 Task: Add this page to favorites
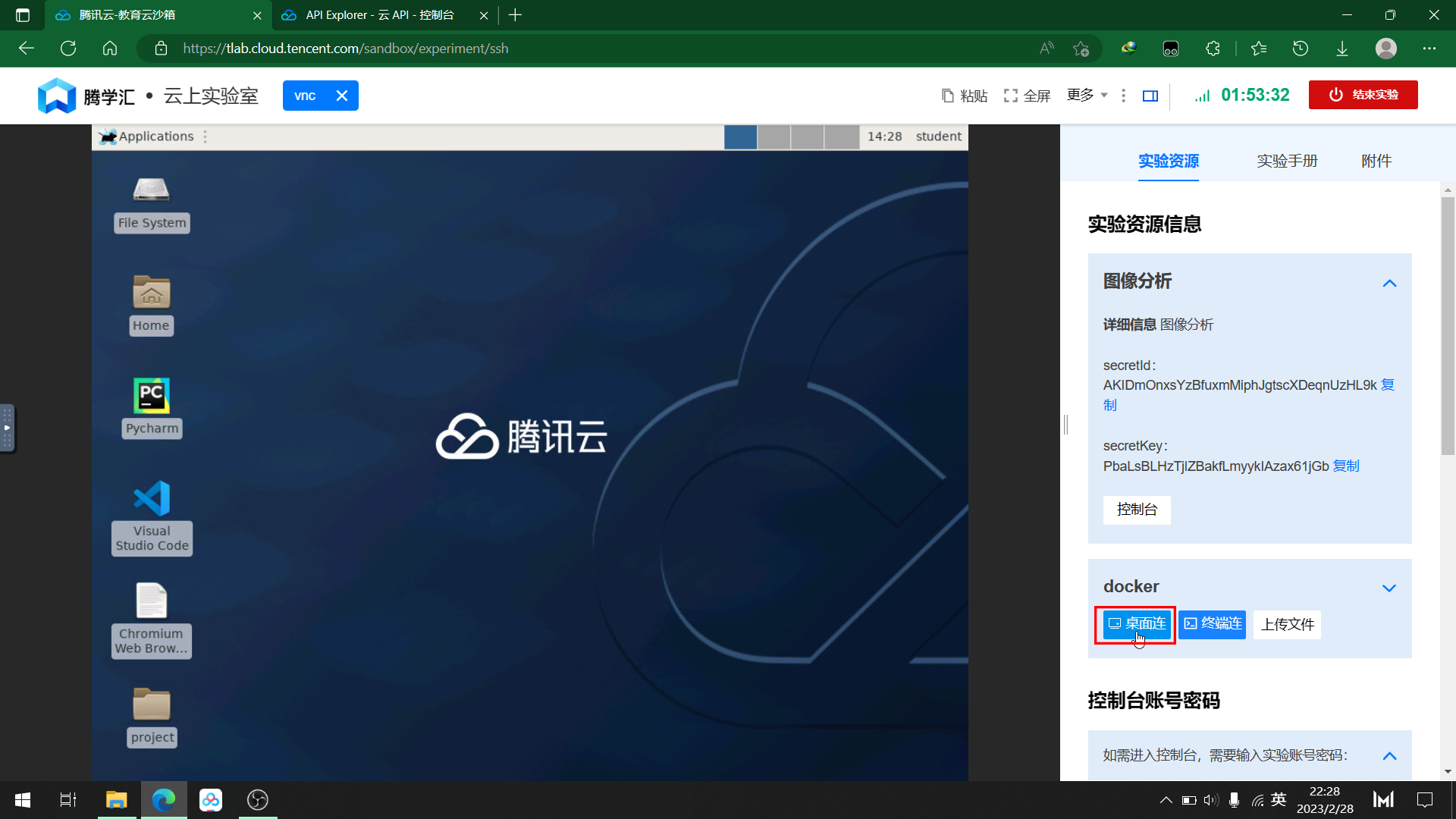(x=1081, y=49)
